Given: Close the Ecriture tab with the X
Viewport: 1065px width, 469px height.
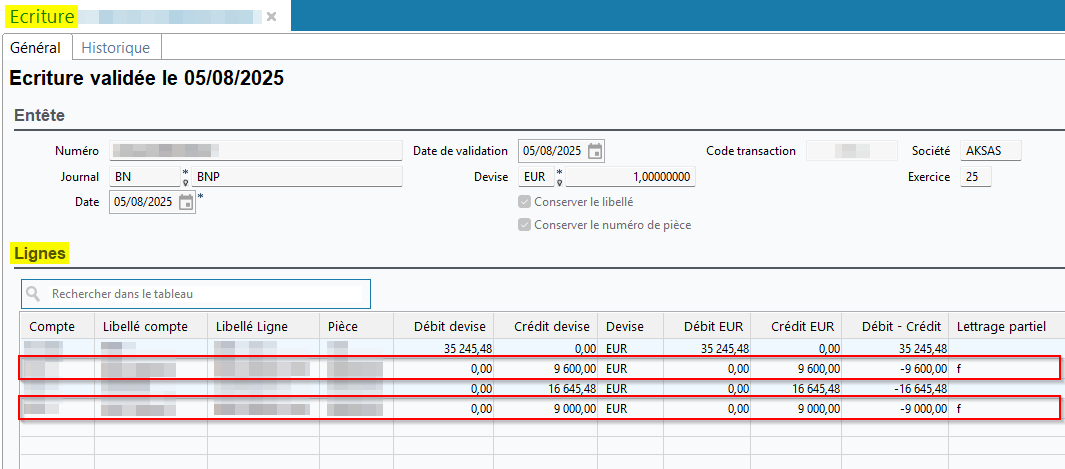Looking at the screenshot, I should click(271, 17).
